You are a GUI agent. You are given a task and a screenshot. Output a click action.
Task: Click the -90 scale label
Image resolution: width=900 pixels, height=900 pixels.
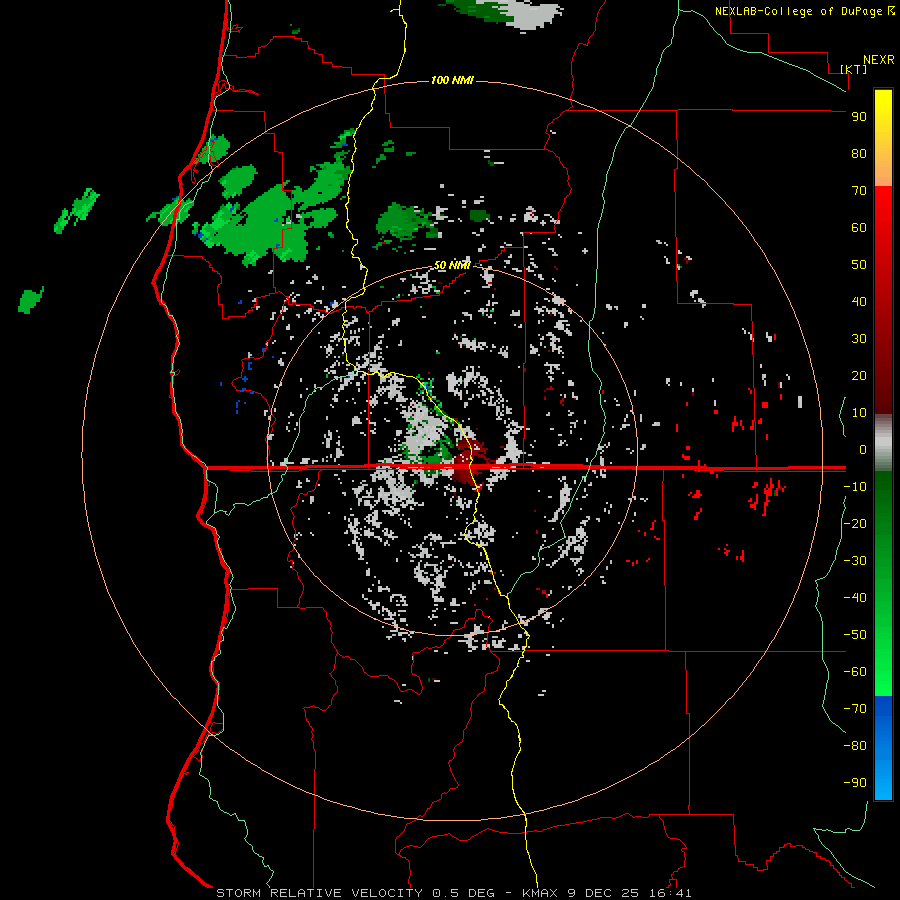[855, 783]
